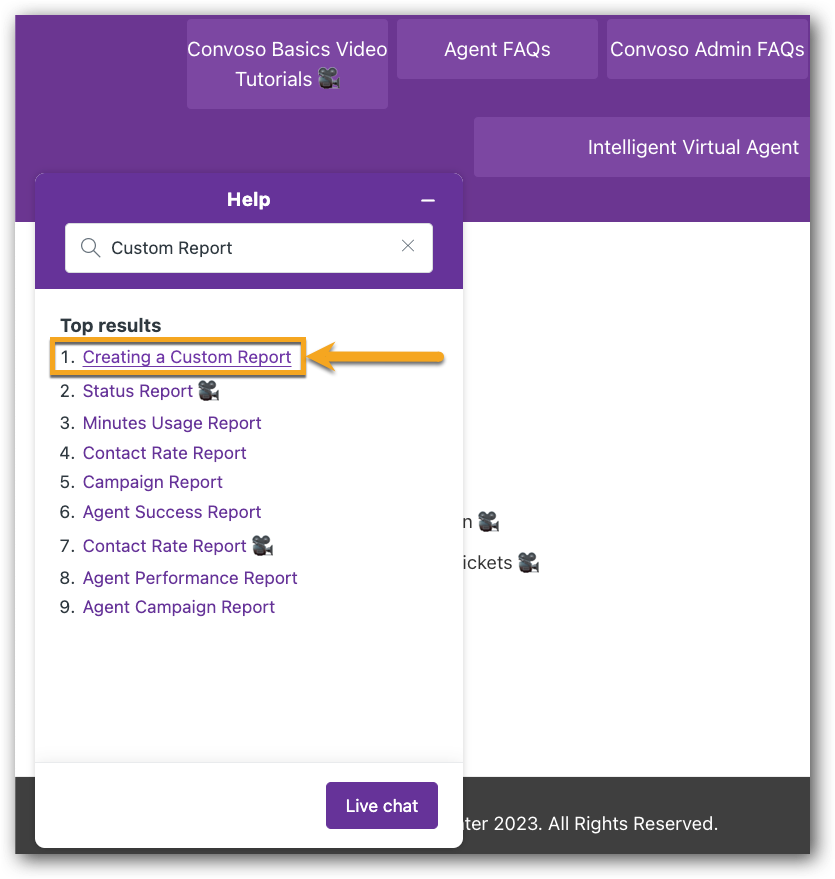Open Agent Success Report result
The width and height of the screenshot is (835, 879).
(x=172, y=512)
